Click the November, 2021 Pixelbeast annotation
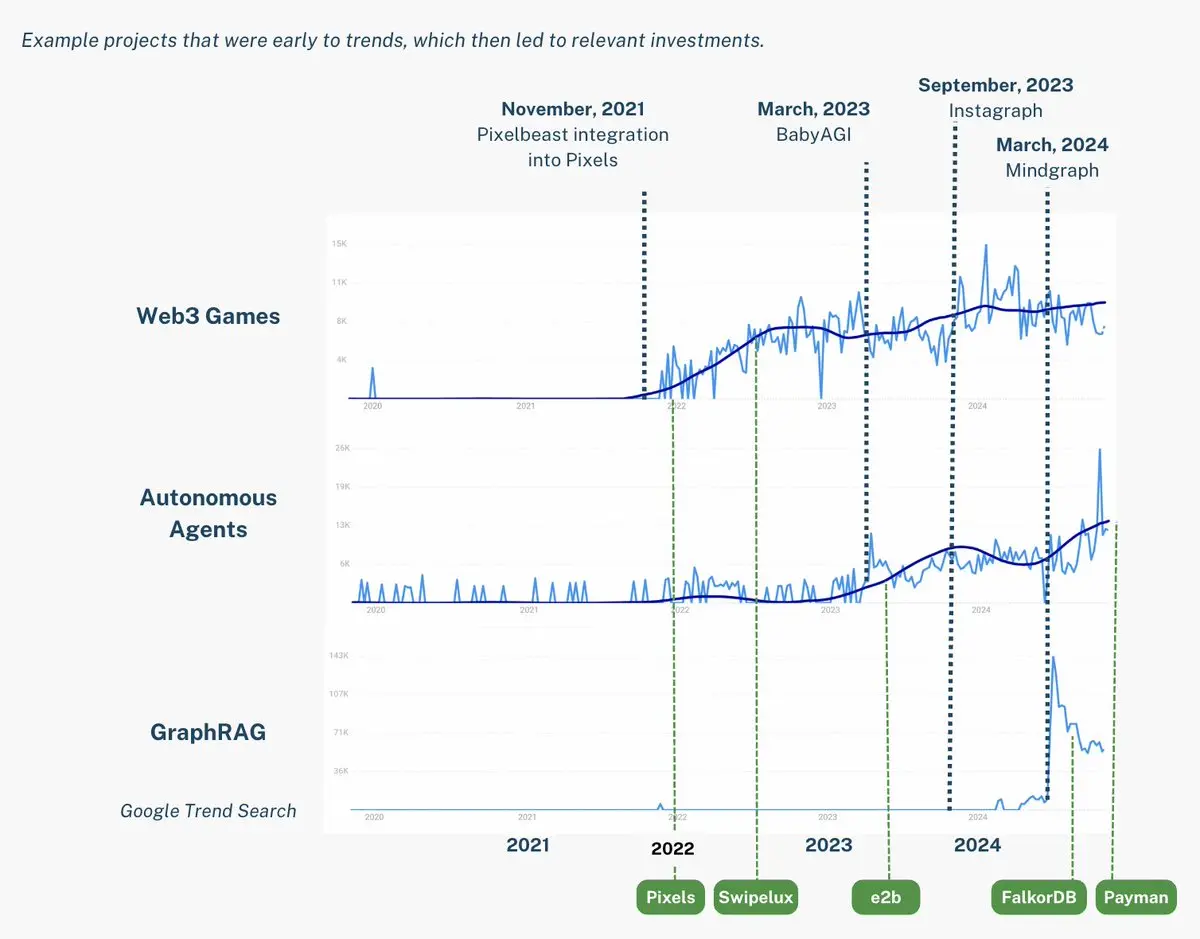The width and height of the screenshot is (1200, 939). tap(573, 134)
